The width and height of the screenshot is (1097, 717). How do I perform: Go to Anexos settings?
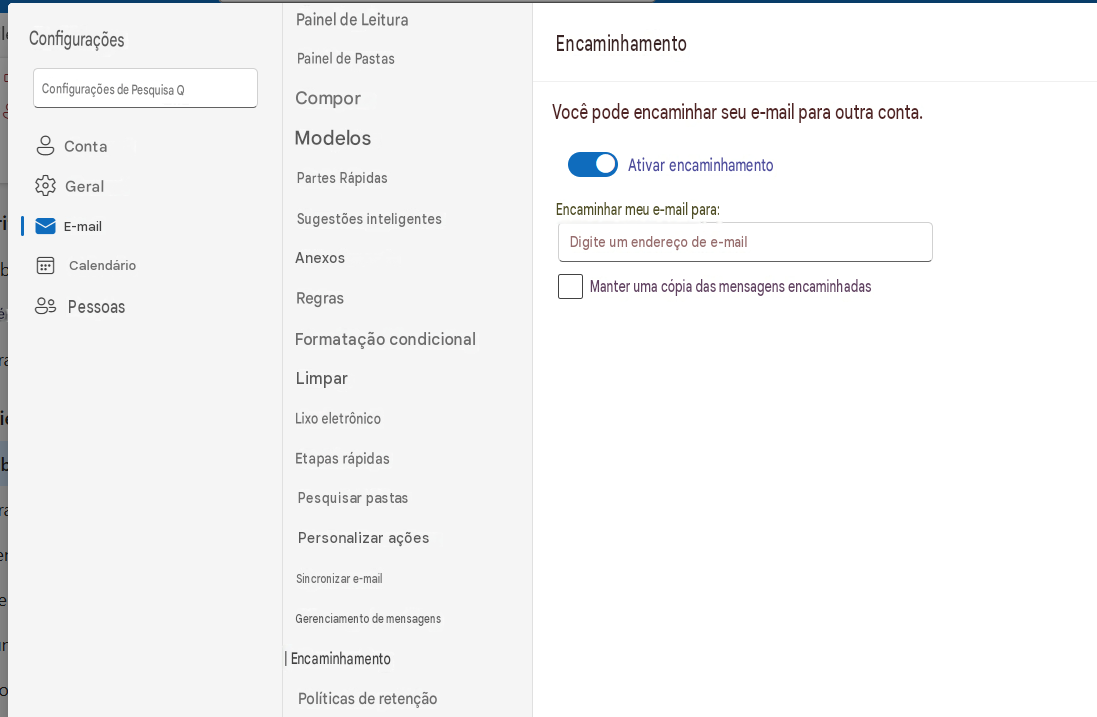point(320,257)
